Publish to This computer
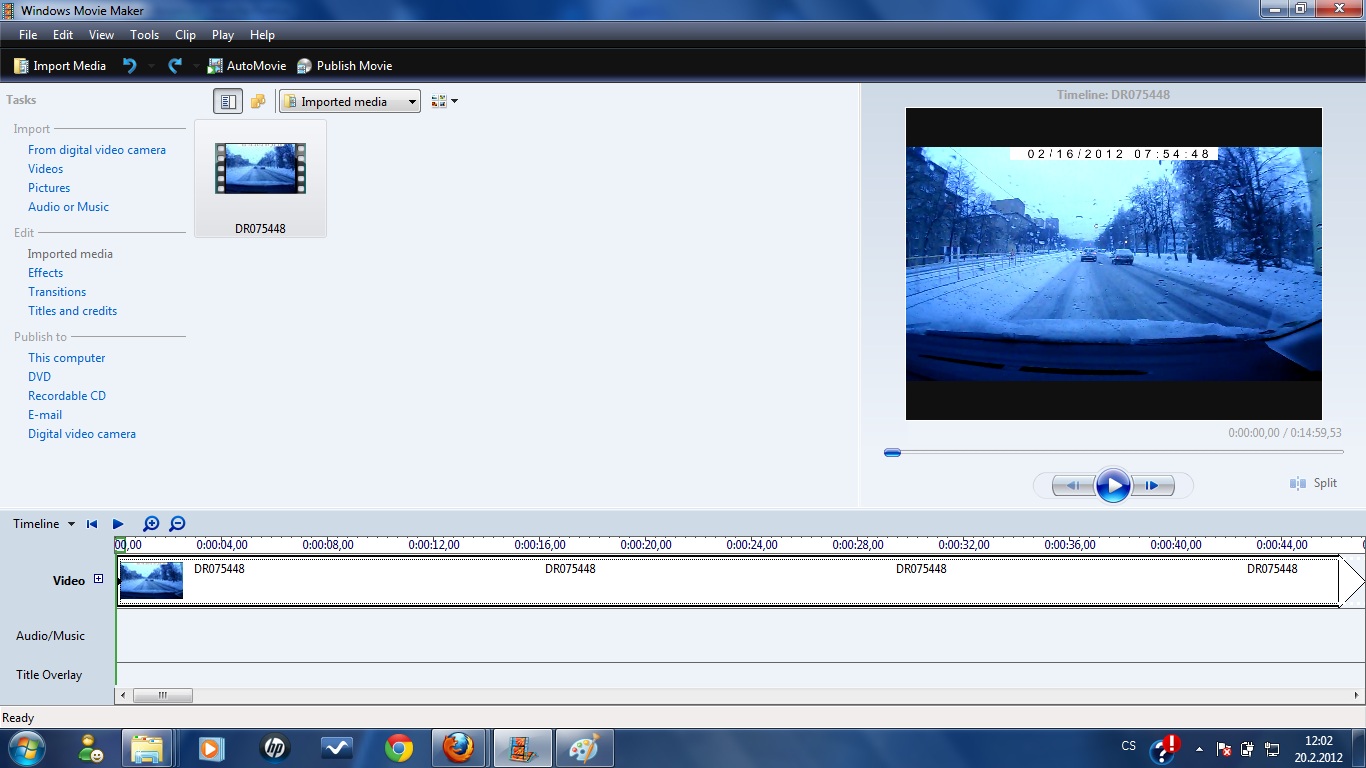 click(66, 358)
